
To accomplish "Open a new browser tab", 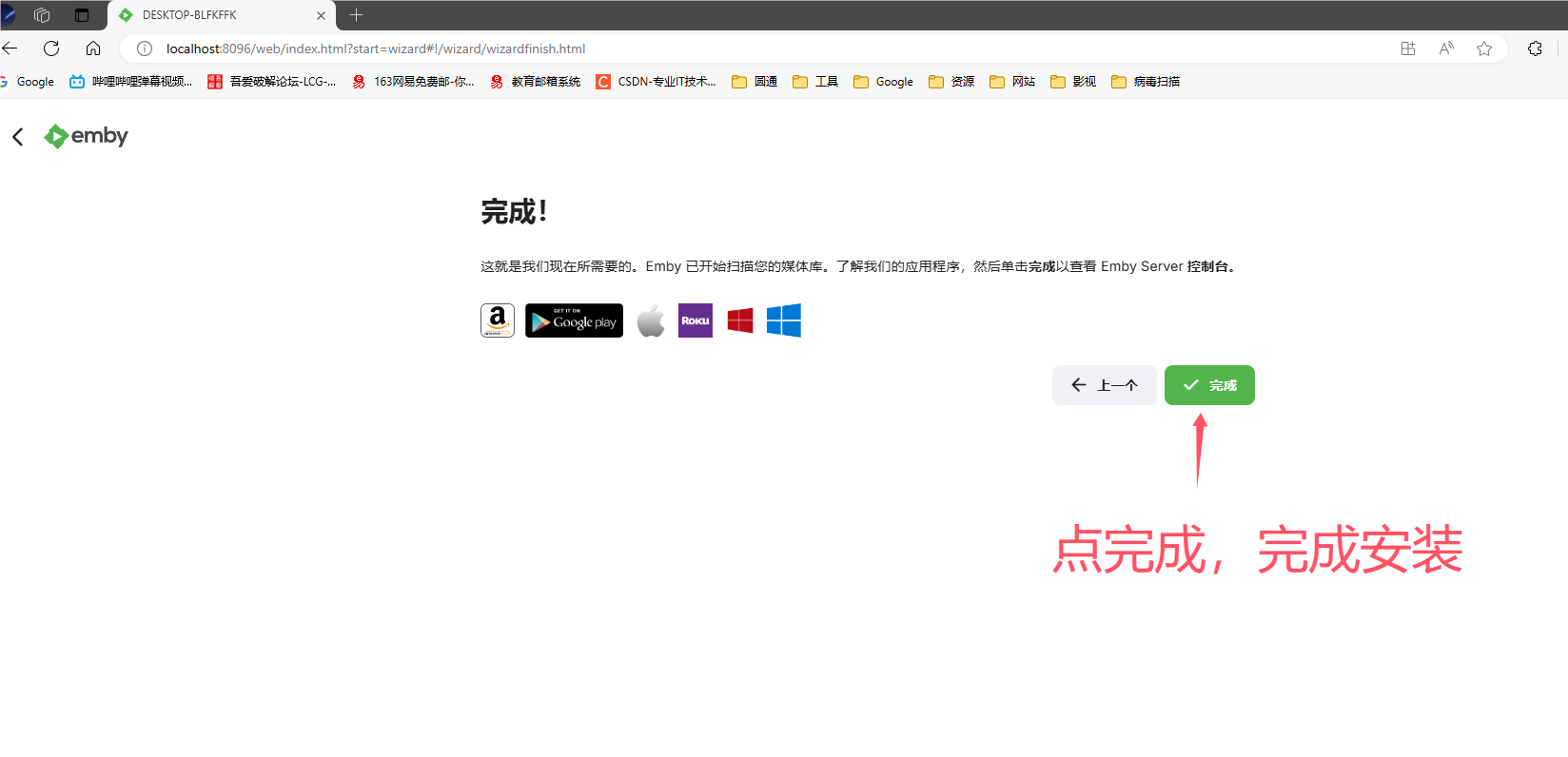I will click(x=357, y=15).
